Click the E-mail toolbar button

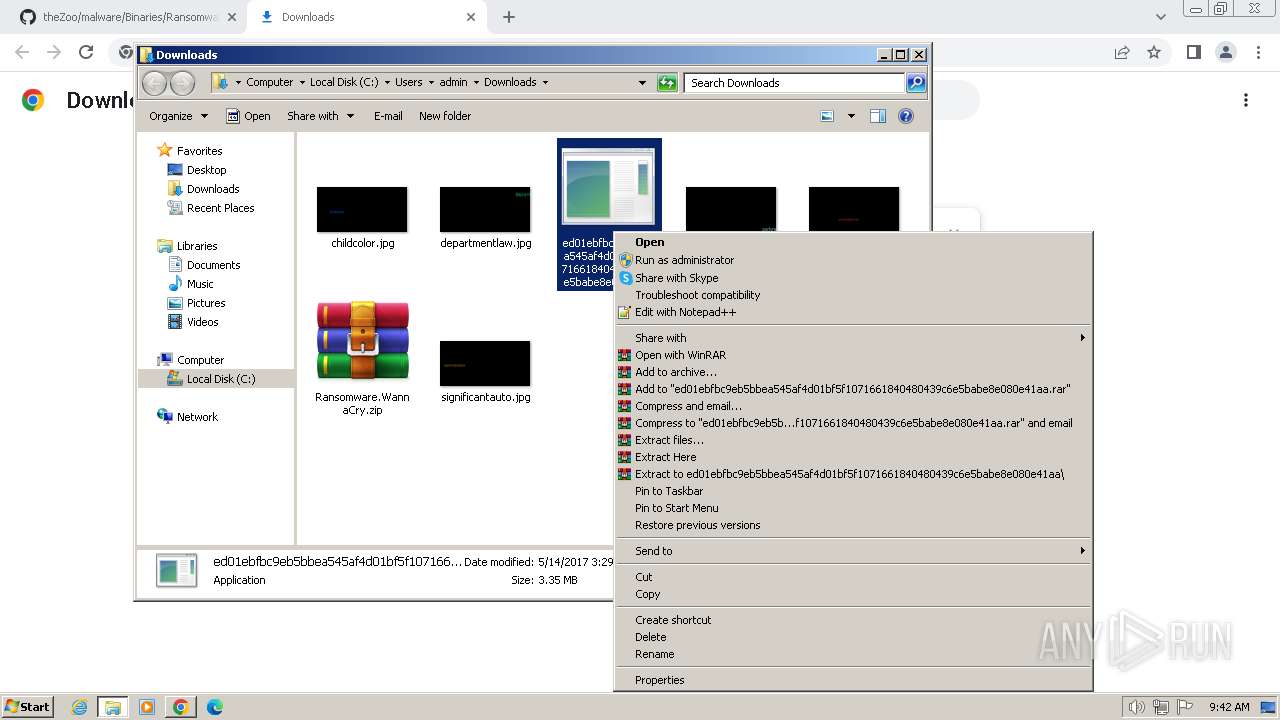coord(388,116)
